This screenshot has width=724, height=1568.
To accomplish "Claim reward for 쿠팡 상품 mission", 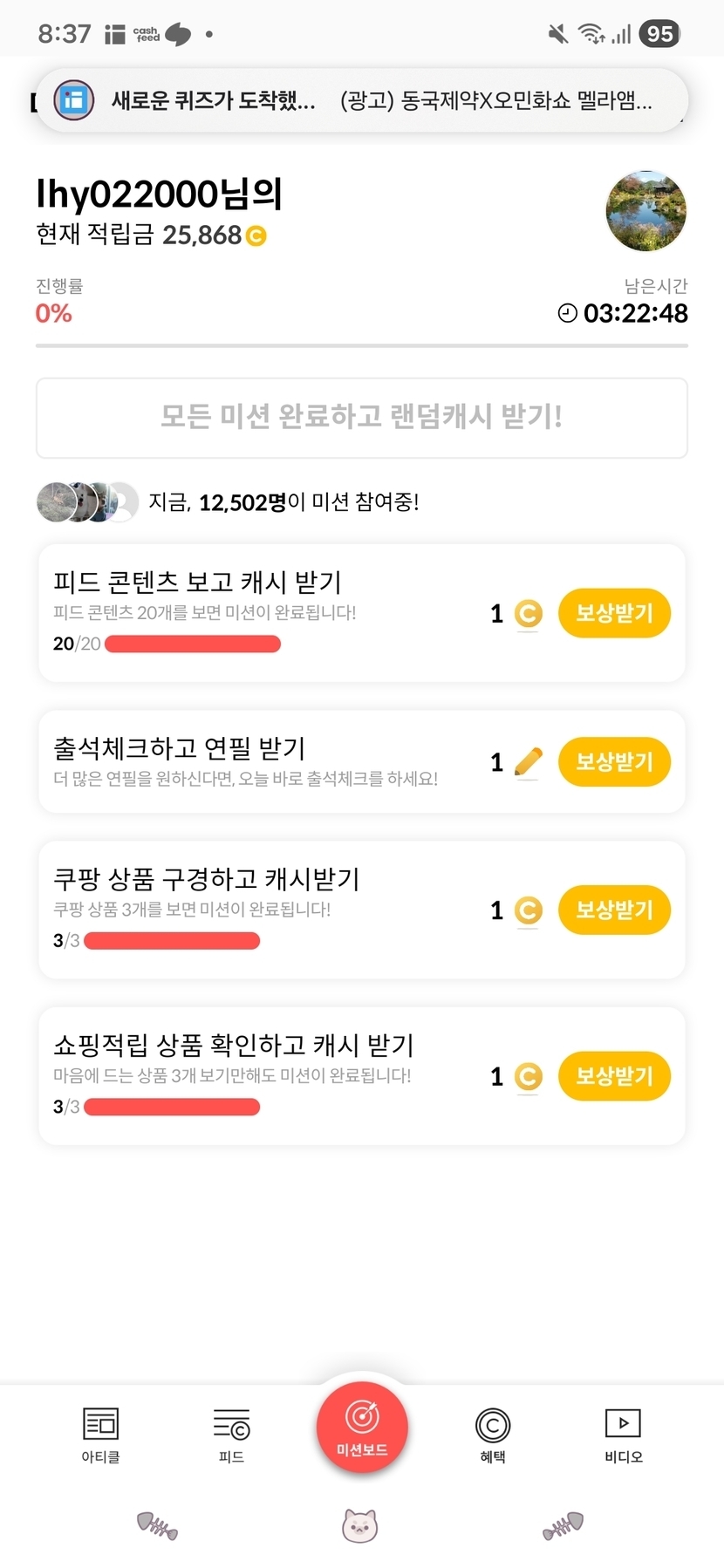I will click(614, 910).
